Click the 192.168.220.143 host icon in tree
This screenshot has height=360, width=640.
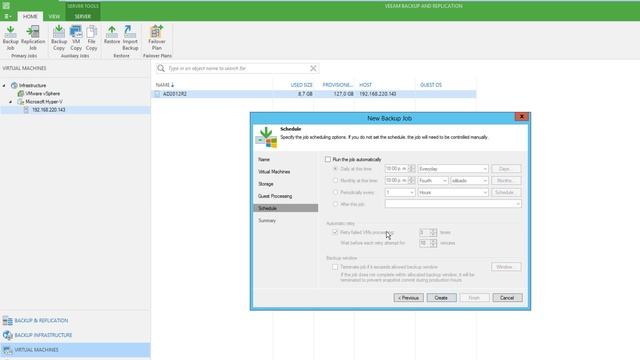[26, 110]
